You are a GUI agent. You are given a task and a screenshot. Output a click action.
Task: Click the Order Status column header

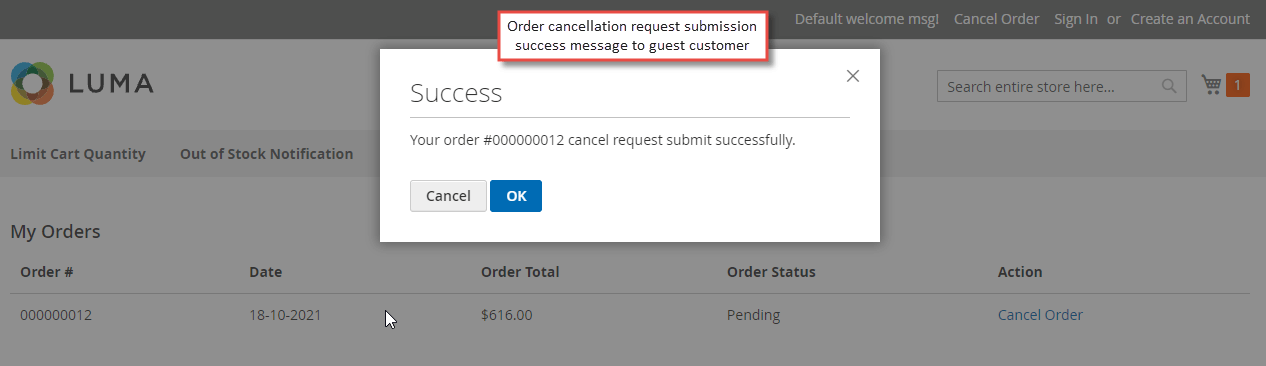tap(771, 272)
